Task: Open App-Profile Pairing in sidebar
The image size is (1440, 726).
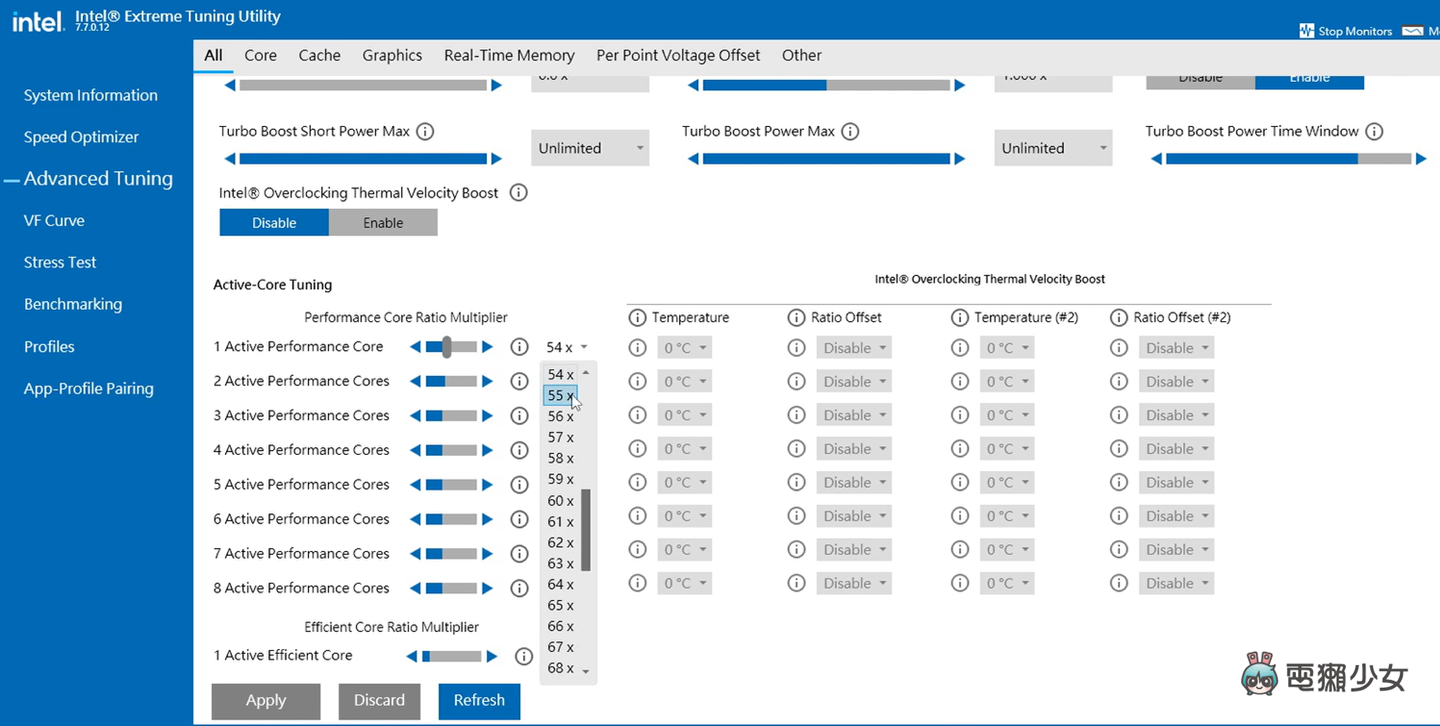Action: [89, 388]
